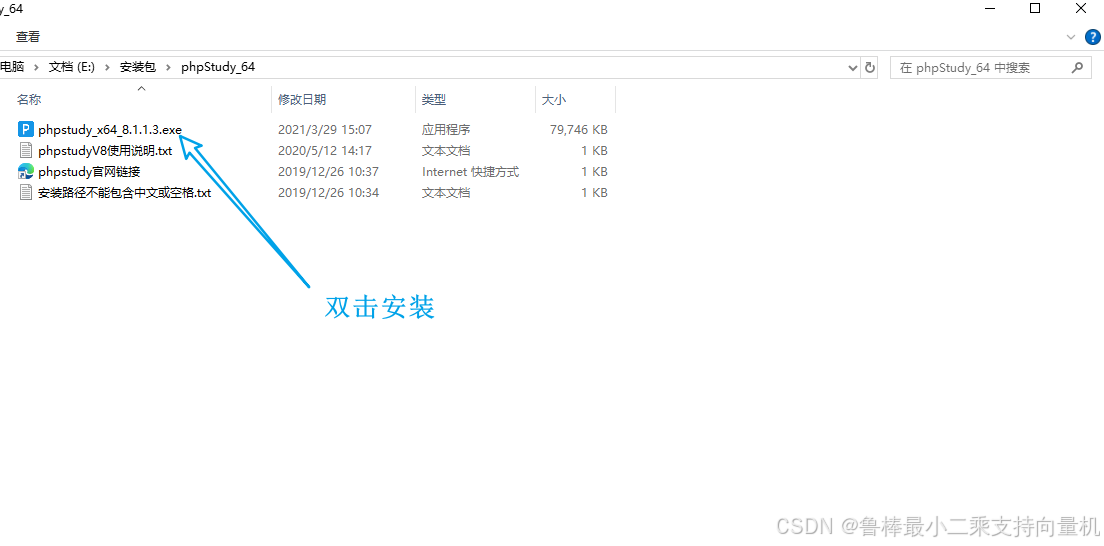Click the Internet 快捷方式 type cell

click(470, 172)
